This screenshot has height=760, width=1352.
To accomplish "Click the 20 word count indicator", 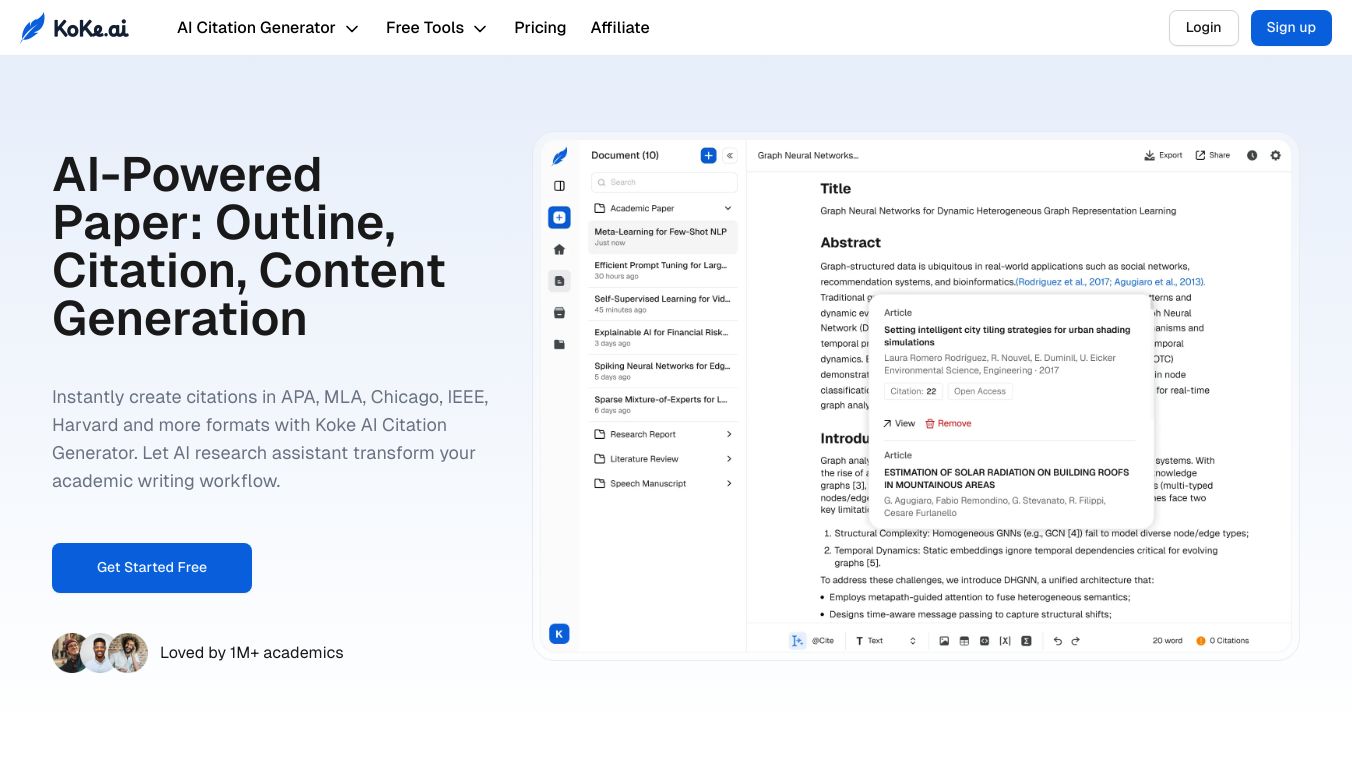I will pyautogui.click(x=1168, y=641).
